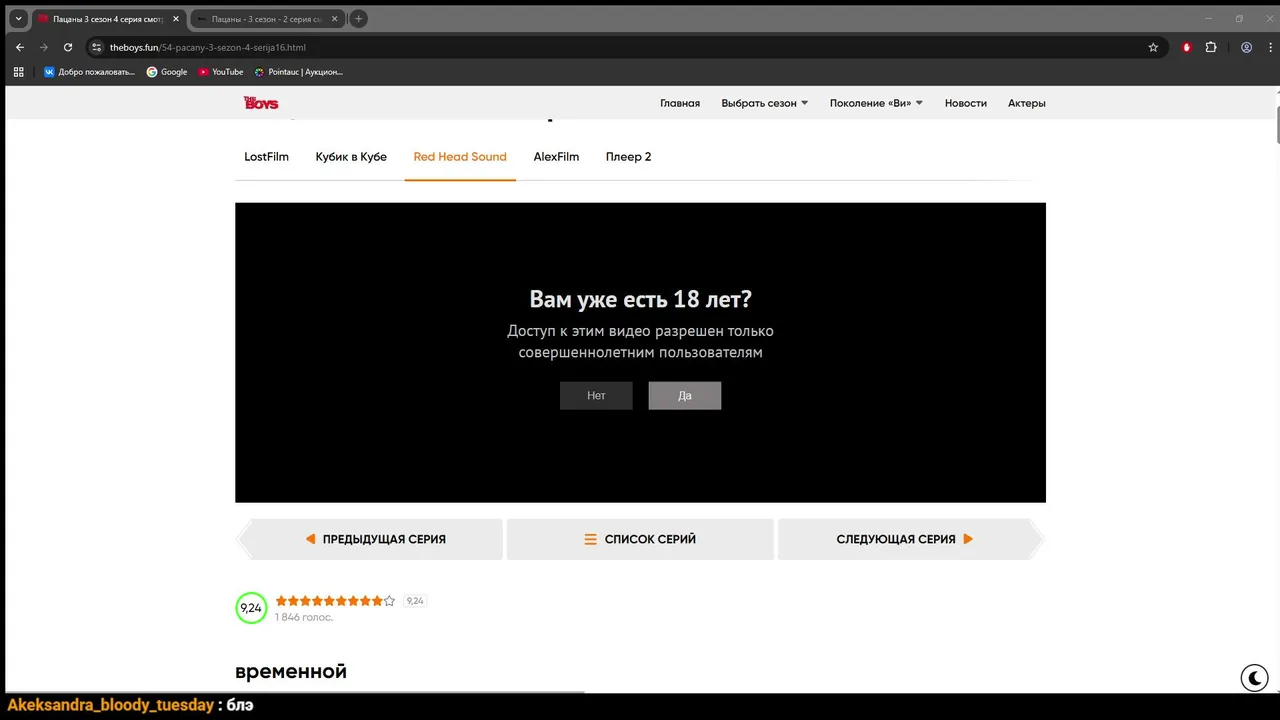Answer 'Нет' to the age prompt
Viewport: 1280px width, 720px height.
click(596, 396)
